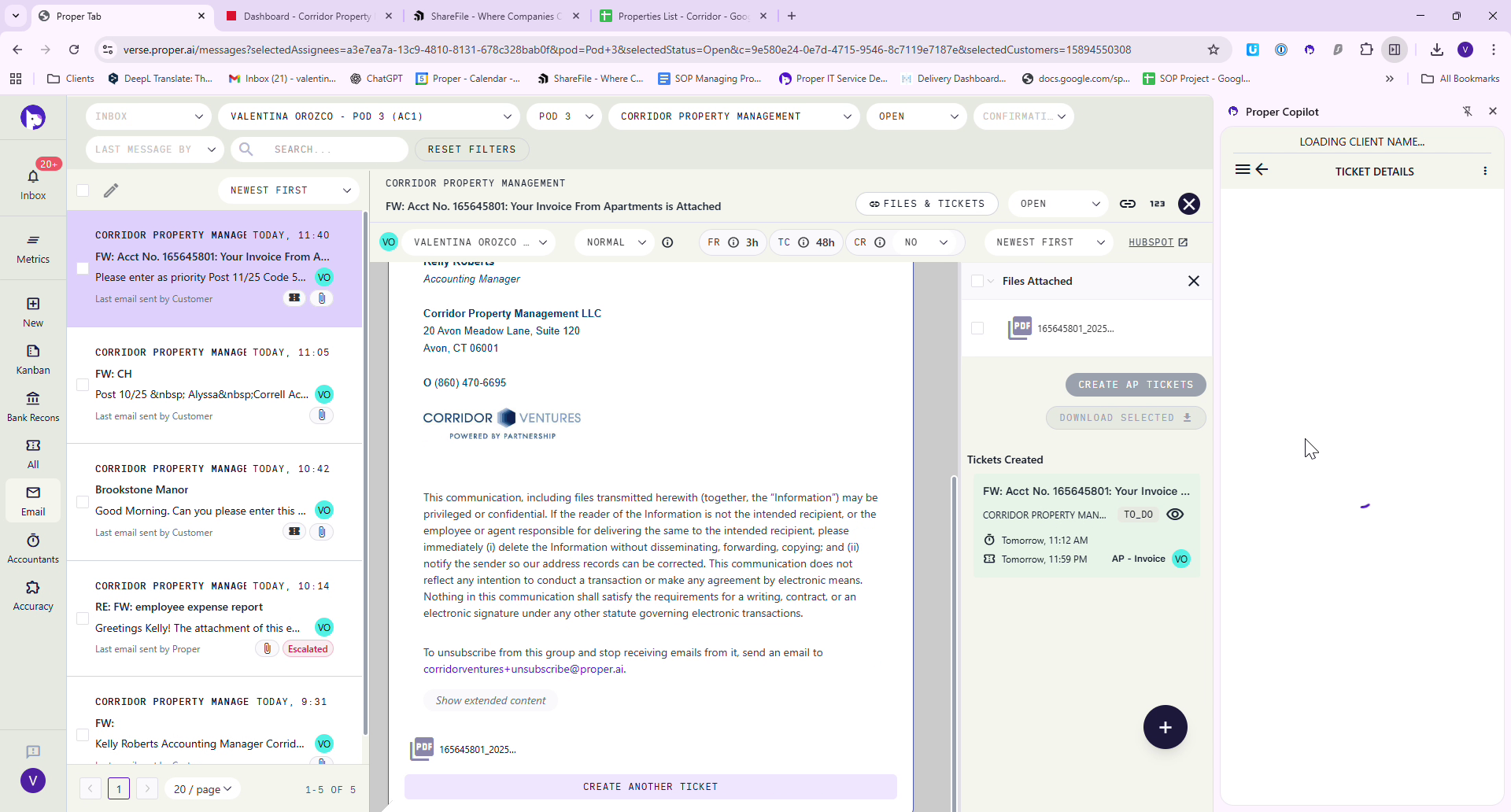The width and height of the screenshot is (1511, 812).
Task: Click CREATE AP TICKETS button
Action: click(1136, 385)
